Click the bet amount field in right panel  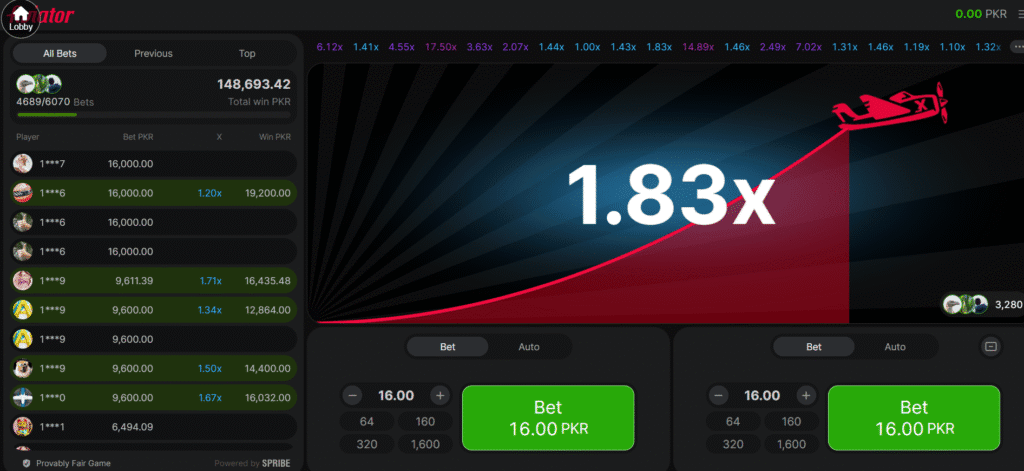(x=762, y=395)
